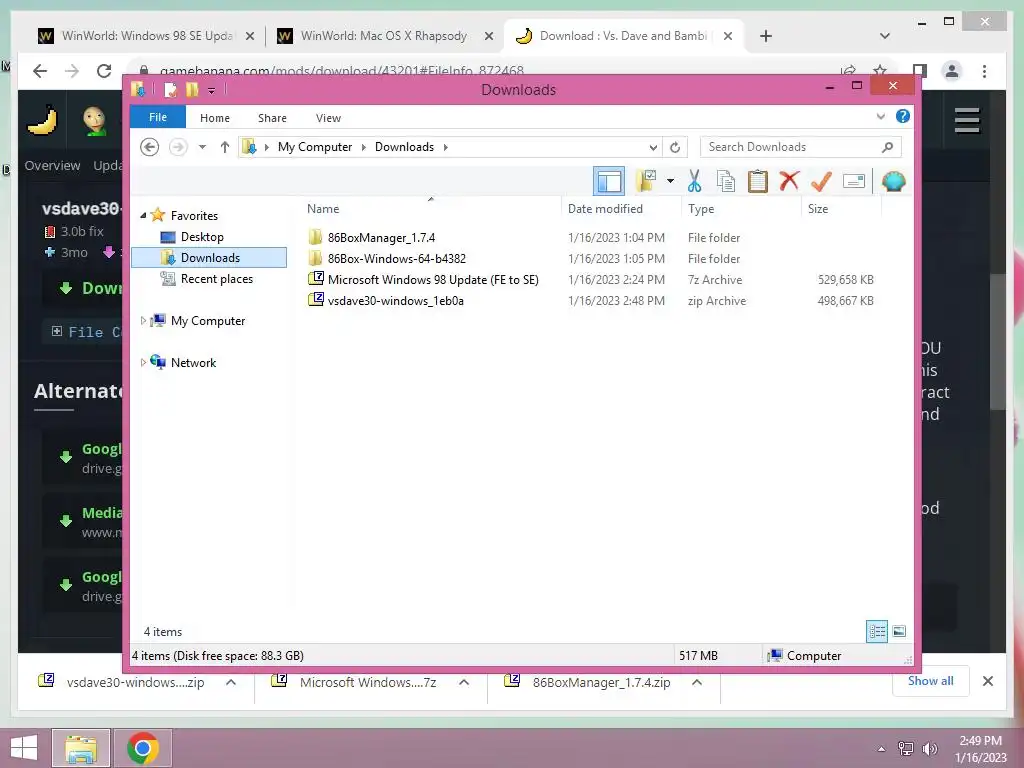Viewport: 1024px width, 768px height.
Task: Click GameBanana banana logo
Action: pos(42,120)
